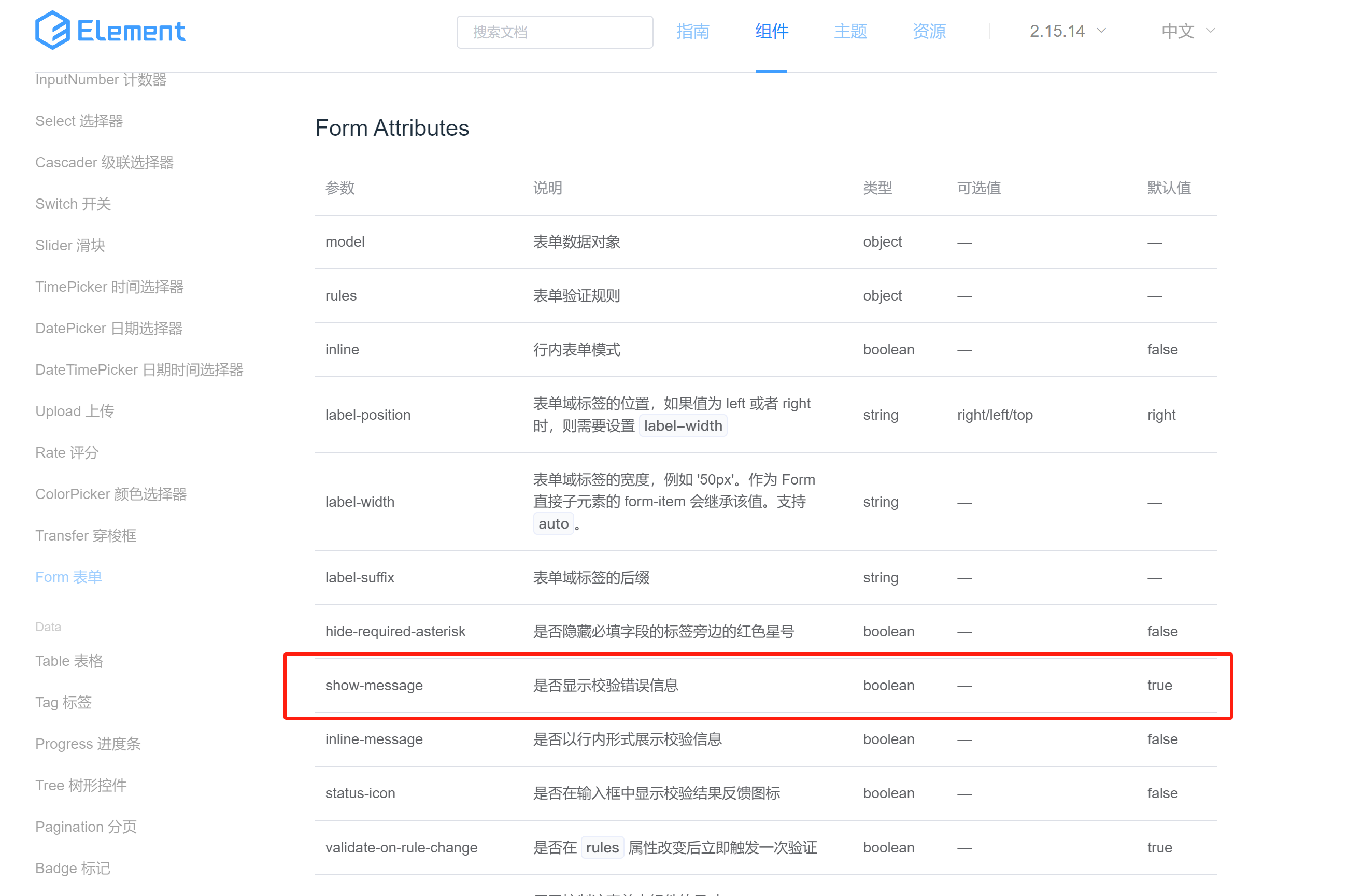Screen dimensions: 1348x896
Task: Open the Form 表单 sidebar entry
Action: pyautogui.click(x=68, y=577)
